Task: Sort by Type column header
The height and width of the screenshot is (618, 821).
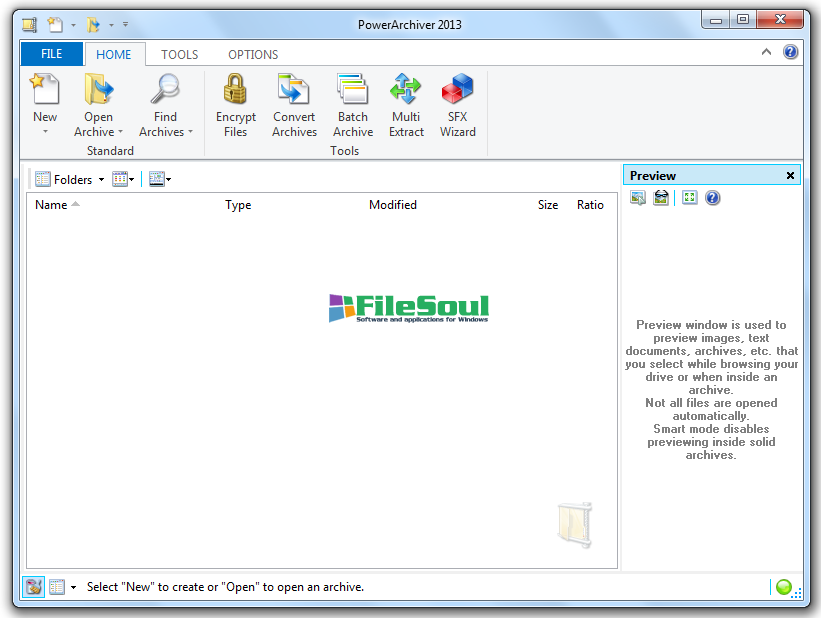Action: (238, 205)
